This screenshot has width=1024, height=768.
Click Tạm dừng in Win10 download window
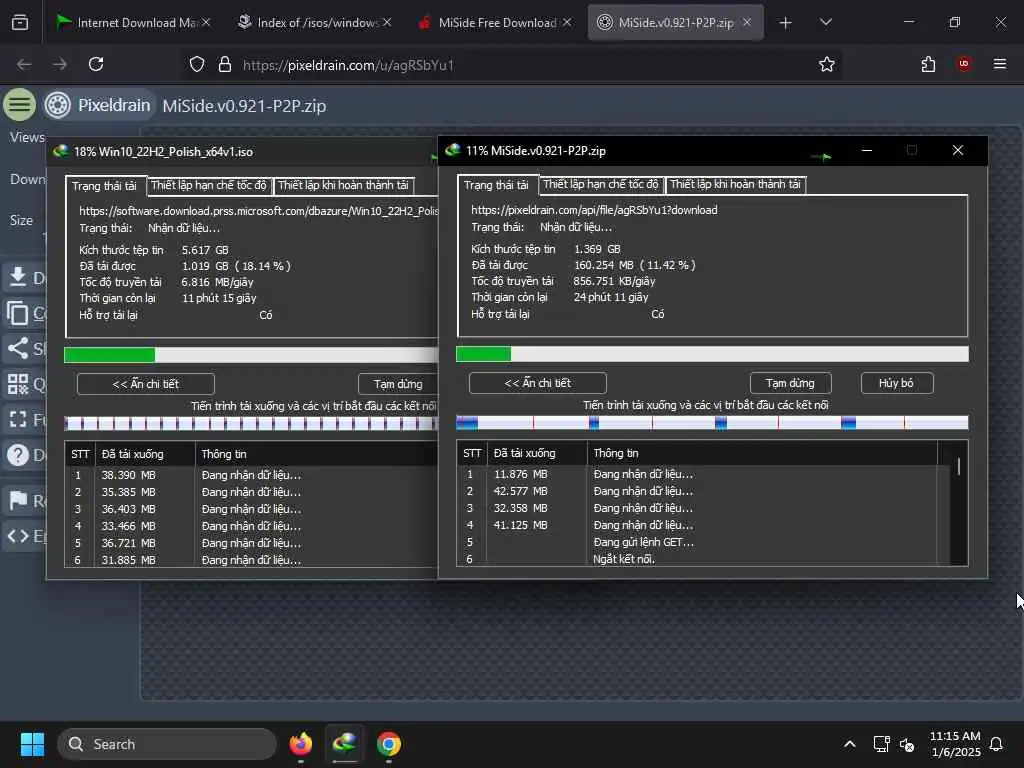398,383
